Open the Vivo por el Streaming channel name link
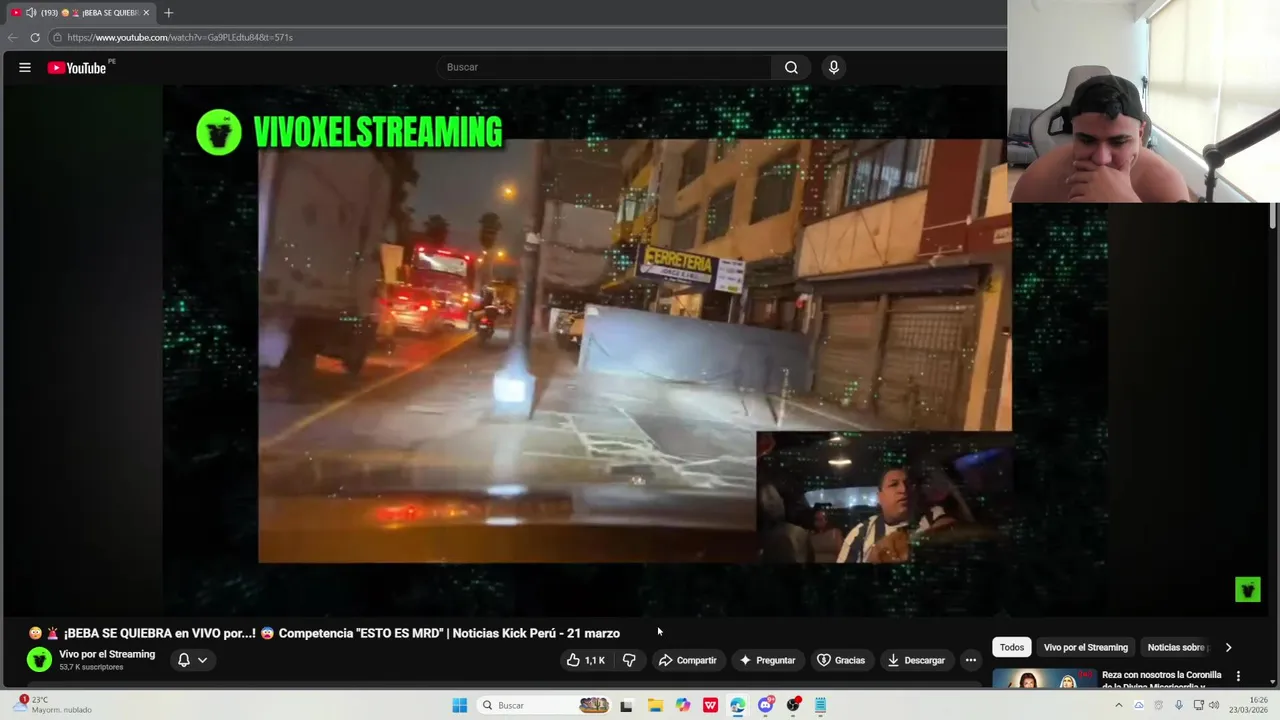 point(107,654)
